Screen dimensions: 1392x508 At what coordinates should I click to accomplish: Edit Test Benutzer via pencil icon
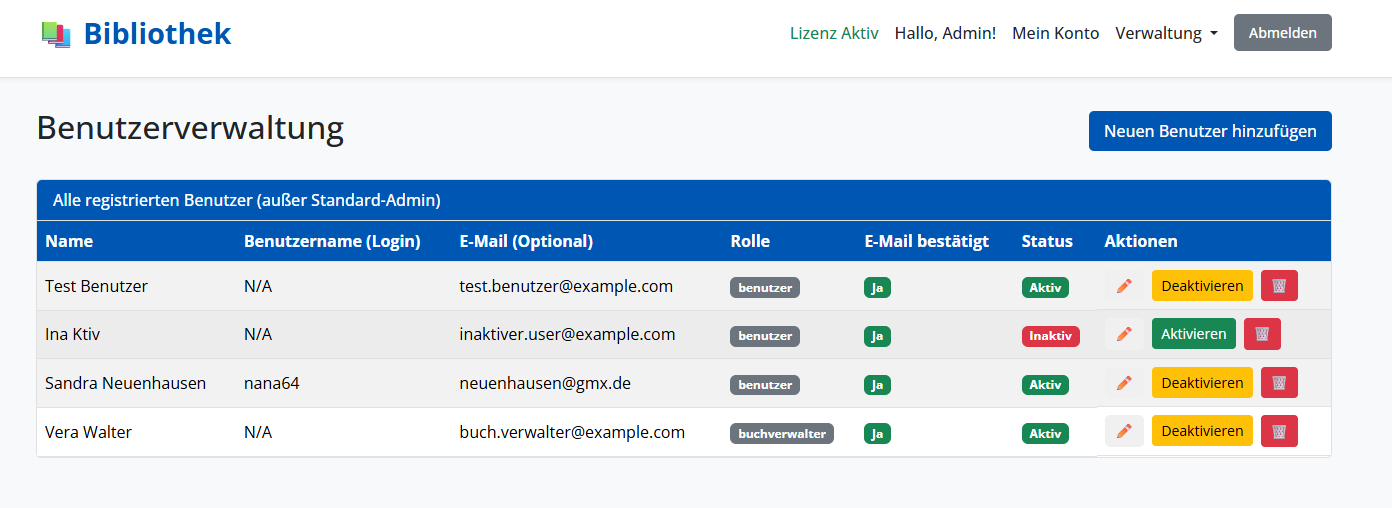click(1124, 286)
